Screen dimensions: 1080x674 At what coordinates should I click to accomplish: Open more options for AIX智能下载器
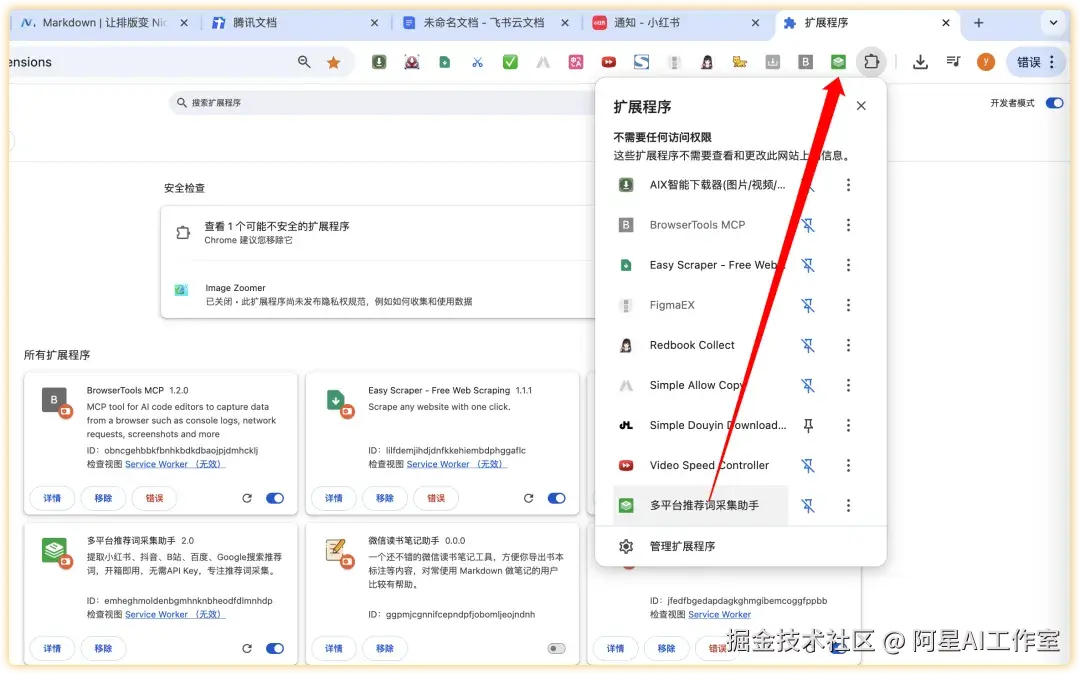coord(849,185)
